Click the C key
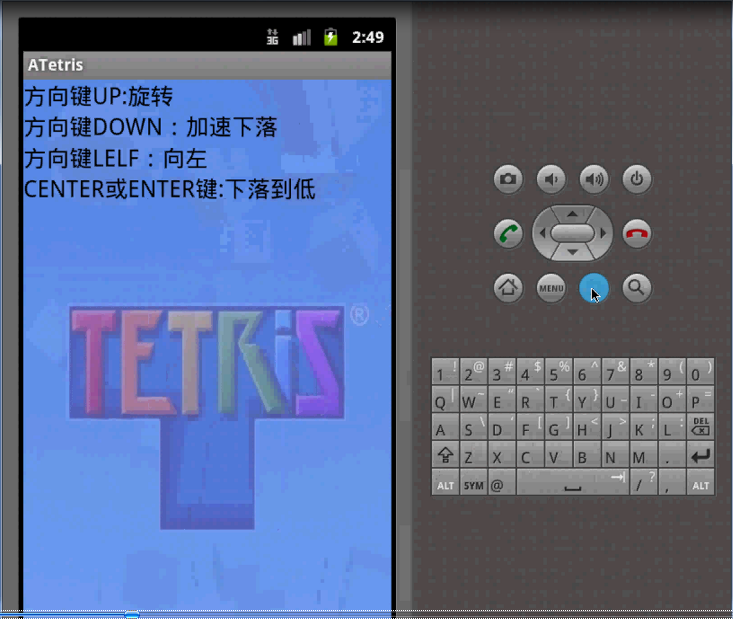Image resolution: width=733 pixels, height=619 pixels. [530, 454]
